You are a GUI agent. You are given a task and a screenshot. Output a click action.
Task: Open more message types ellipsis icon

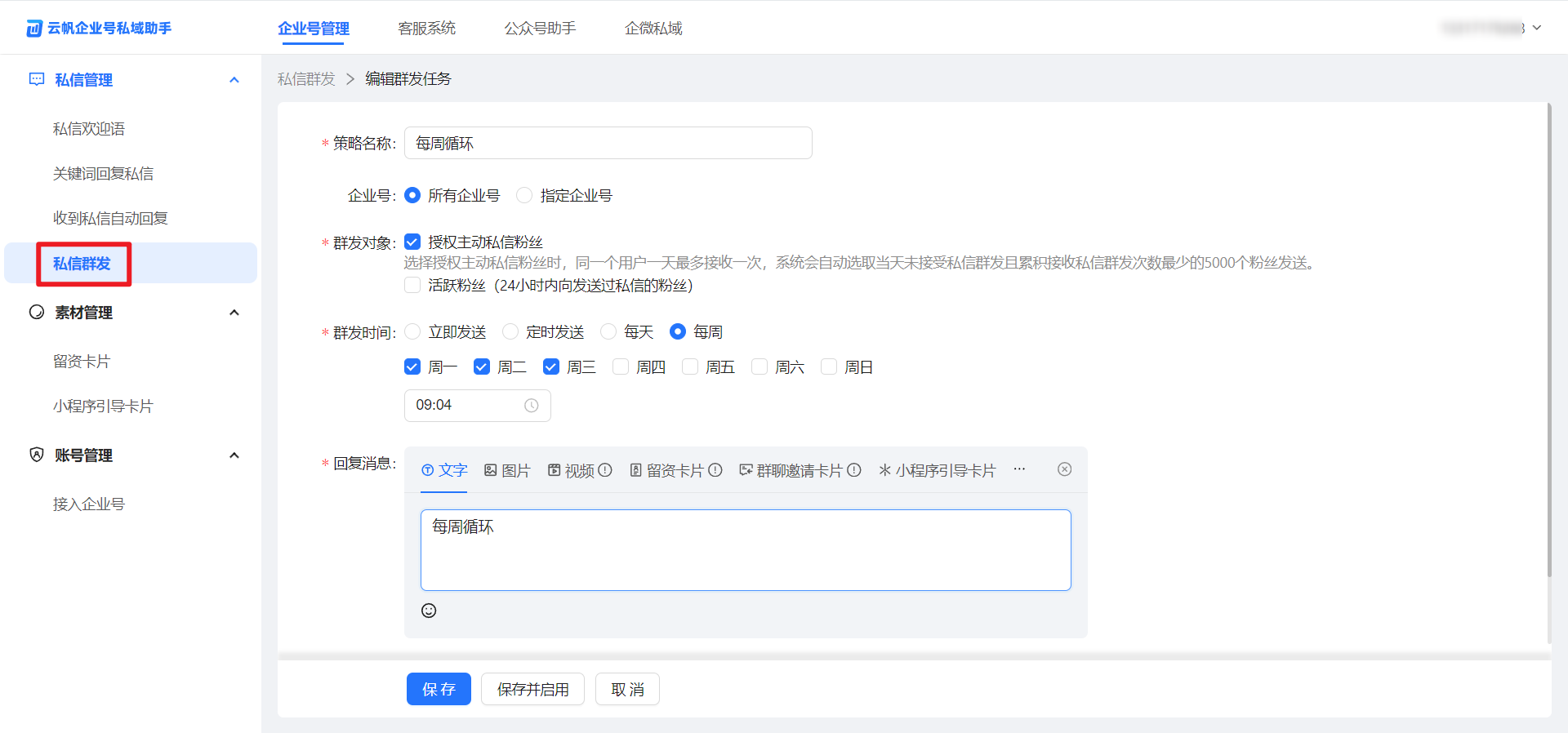(x=1019, y=469)
